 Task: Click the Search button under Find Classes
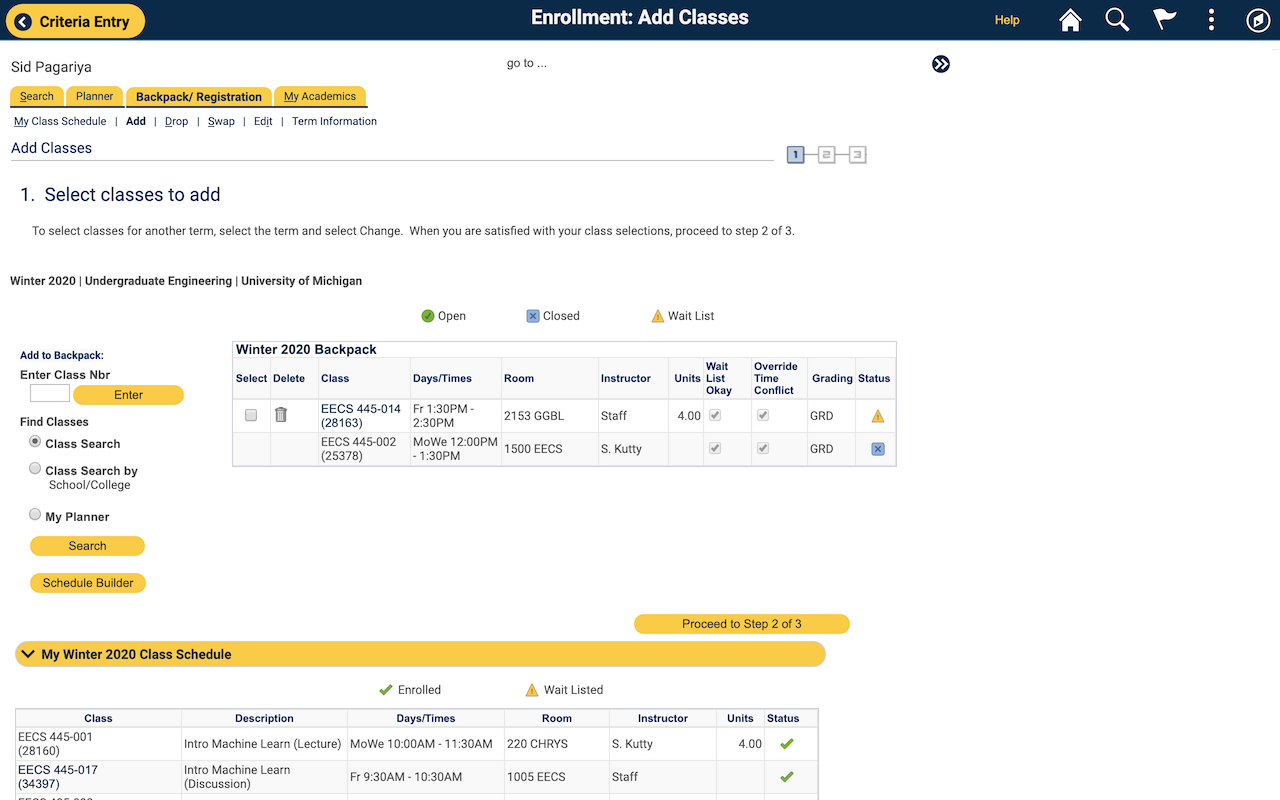click(x=87, y=546)
